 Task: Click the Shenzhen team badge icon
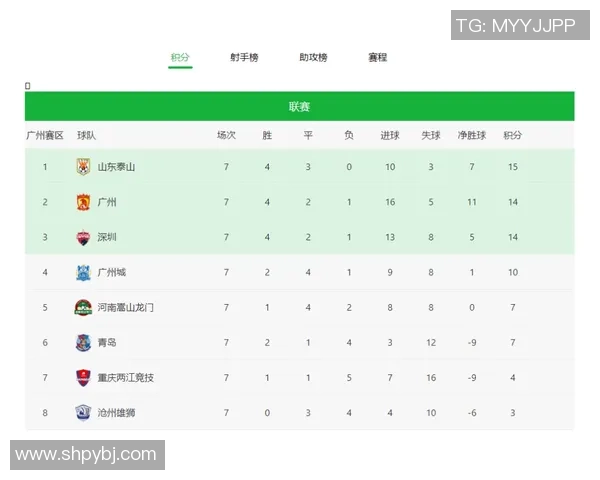tap(83, 237)
